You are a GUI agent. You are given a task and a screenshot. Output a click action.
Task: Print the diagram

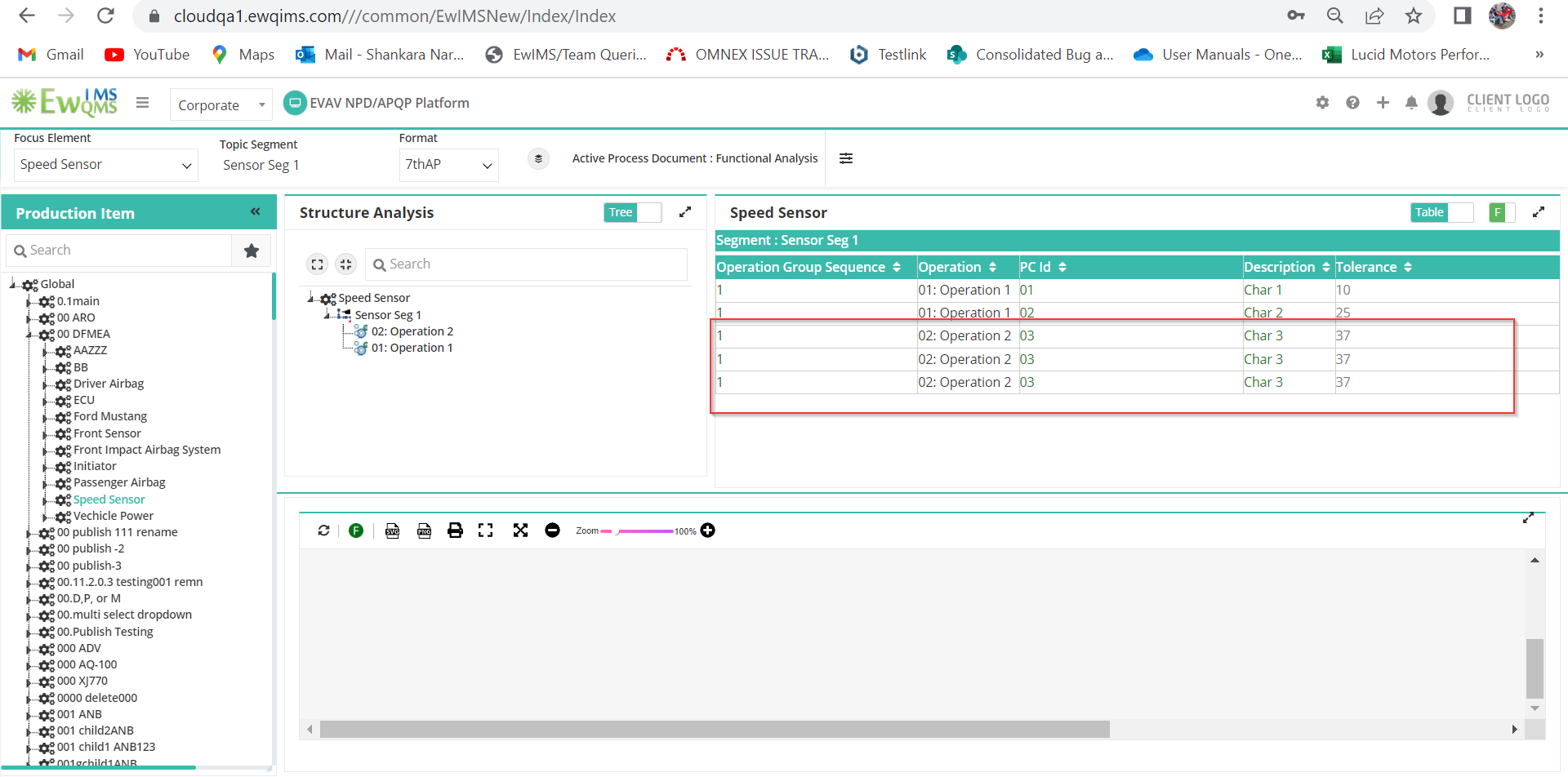pos(455,531)
